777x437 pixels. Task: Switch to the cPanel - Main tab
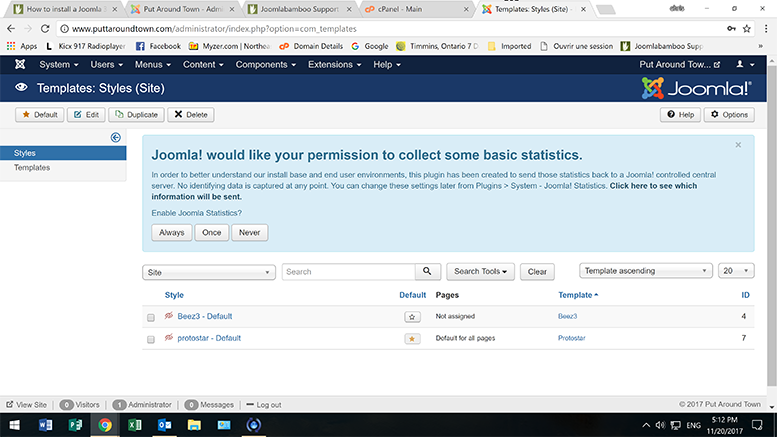tap(415, 9)
